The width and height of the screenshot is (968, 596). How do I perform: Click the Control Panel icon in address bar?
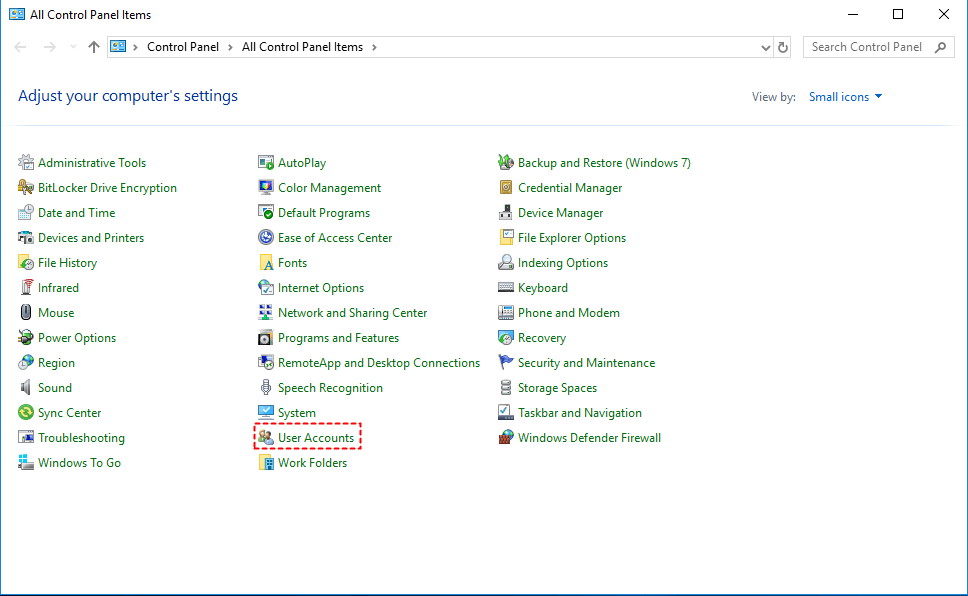[x=119, y=46]
